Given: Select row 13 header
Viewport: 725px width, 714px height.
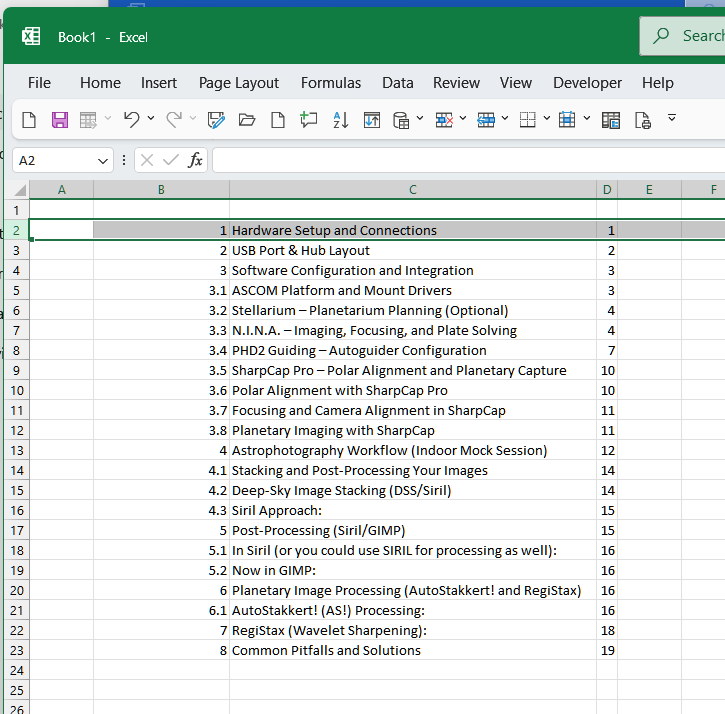Looking at the screenshot, I should (17, 450).
